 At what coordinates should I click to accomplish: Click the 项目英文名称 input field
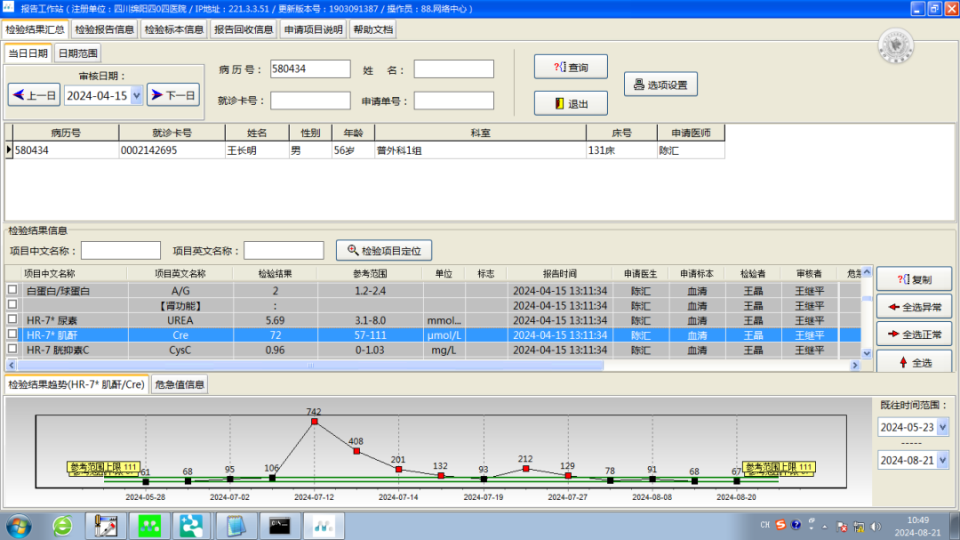[x=283, y=250]
